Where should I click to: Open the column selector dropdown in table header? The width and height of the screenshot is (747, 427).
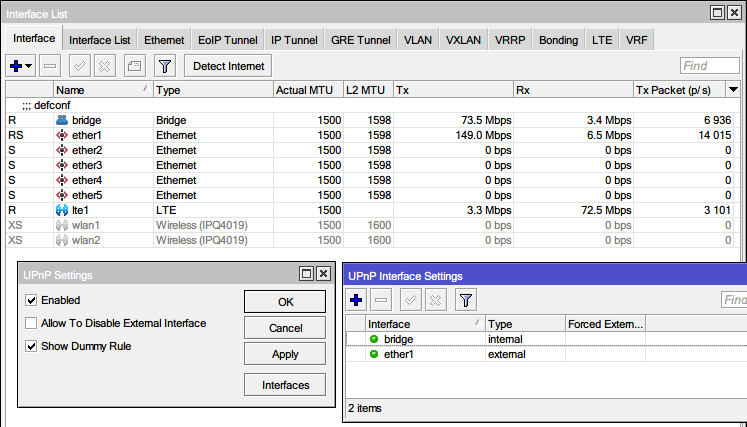[x=734, y=90]
